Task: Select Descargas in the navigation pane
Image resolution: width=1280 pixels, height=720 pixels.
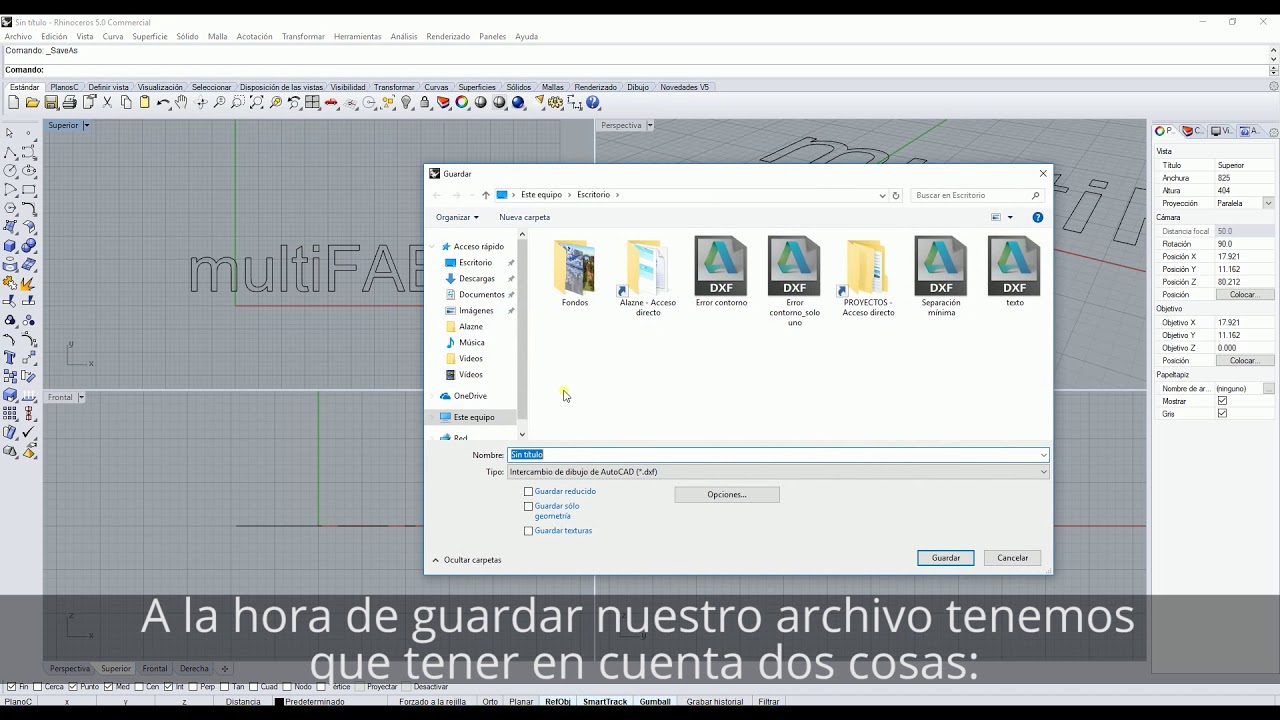Action: [477, 279]
